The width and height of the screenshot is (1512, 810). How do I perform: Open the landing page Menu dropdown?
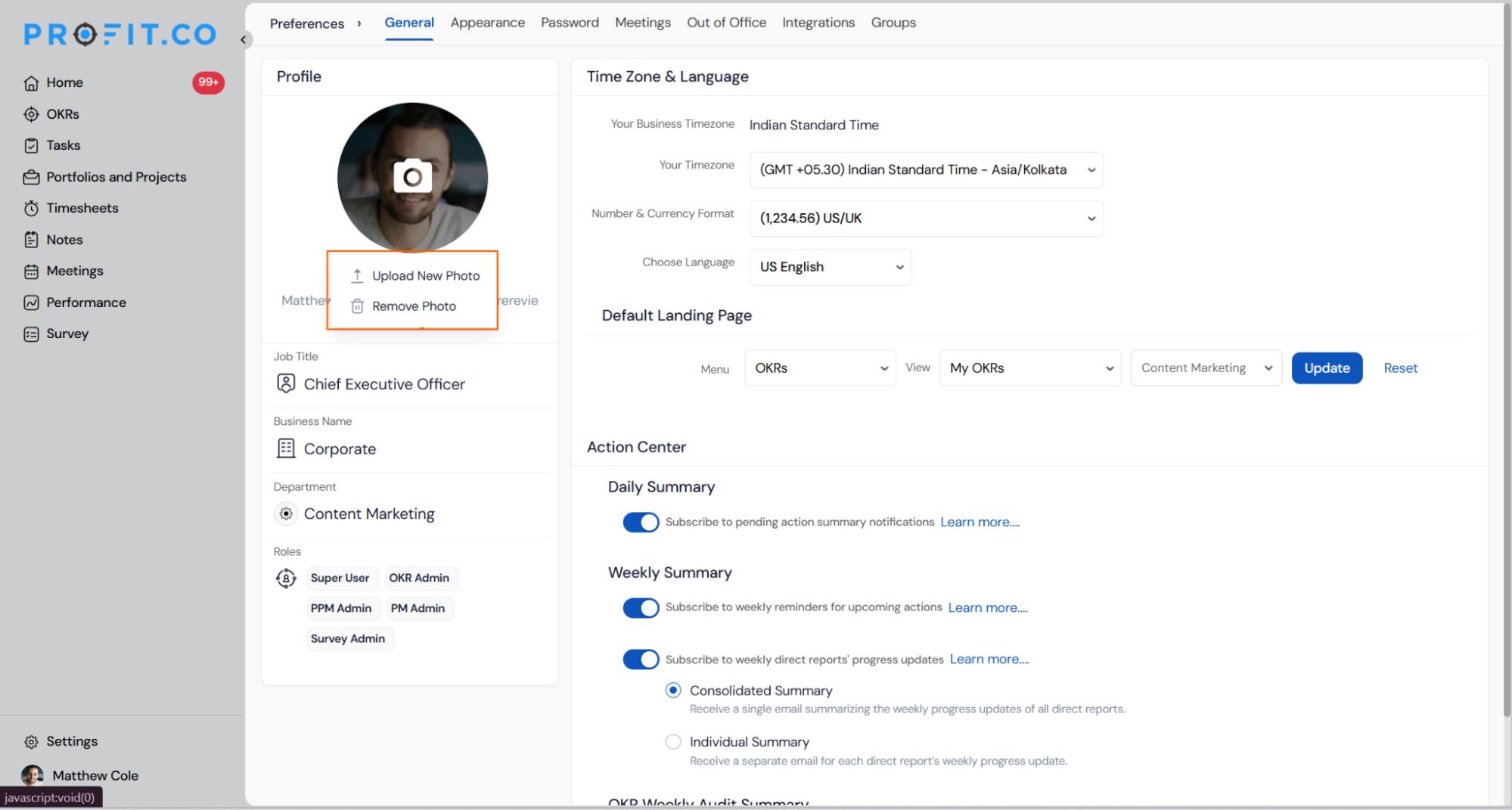(820, 368)
